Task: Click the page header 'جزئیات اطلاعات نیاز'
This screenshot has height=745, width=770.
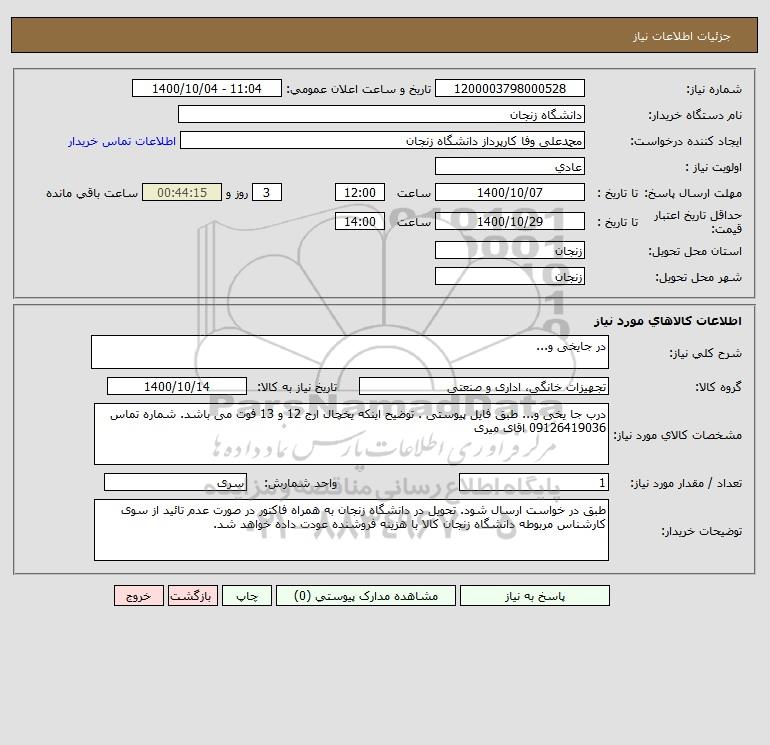Action: pos(682,36)
